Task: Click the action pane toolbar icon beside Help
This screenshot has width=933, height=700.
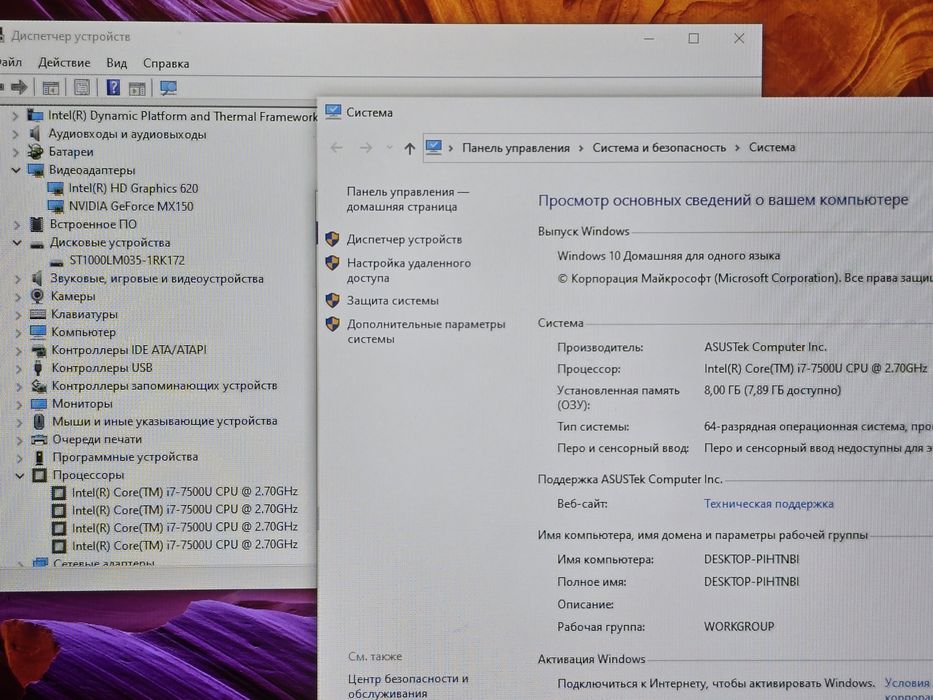Action: click(x=137, y=89)
